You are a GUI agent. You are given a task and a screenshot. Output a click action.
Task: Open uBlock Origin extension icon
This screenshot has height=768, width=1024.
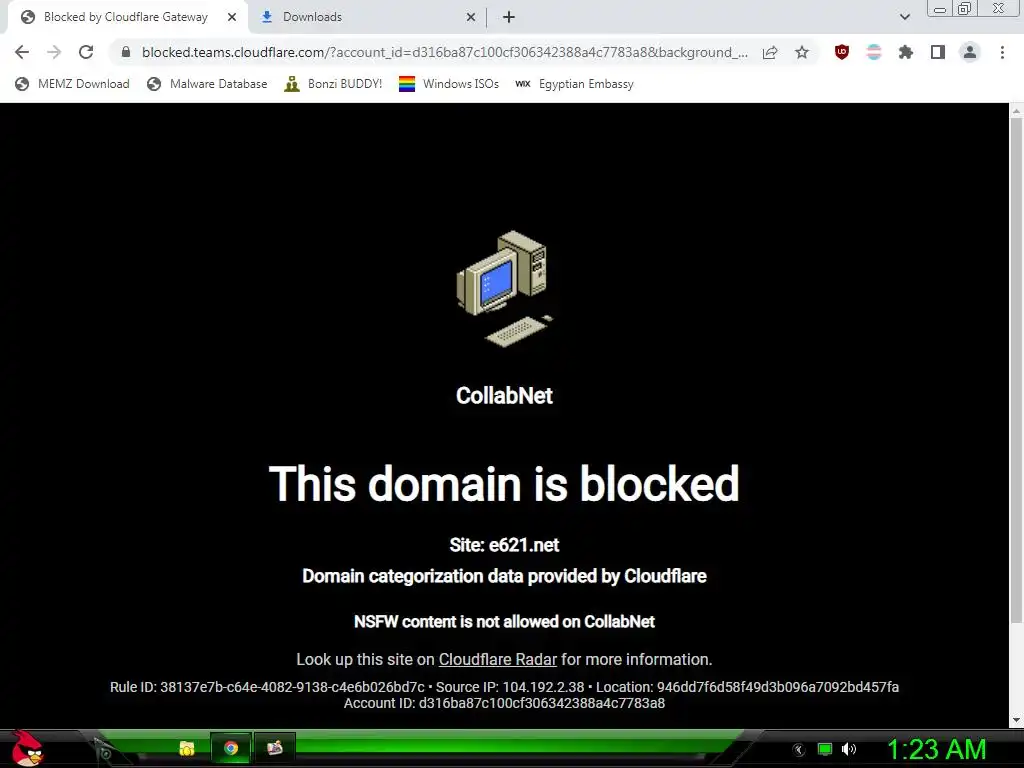pyautogui.click(x=842, y=52)
